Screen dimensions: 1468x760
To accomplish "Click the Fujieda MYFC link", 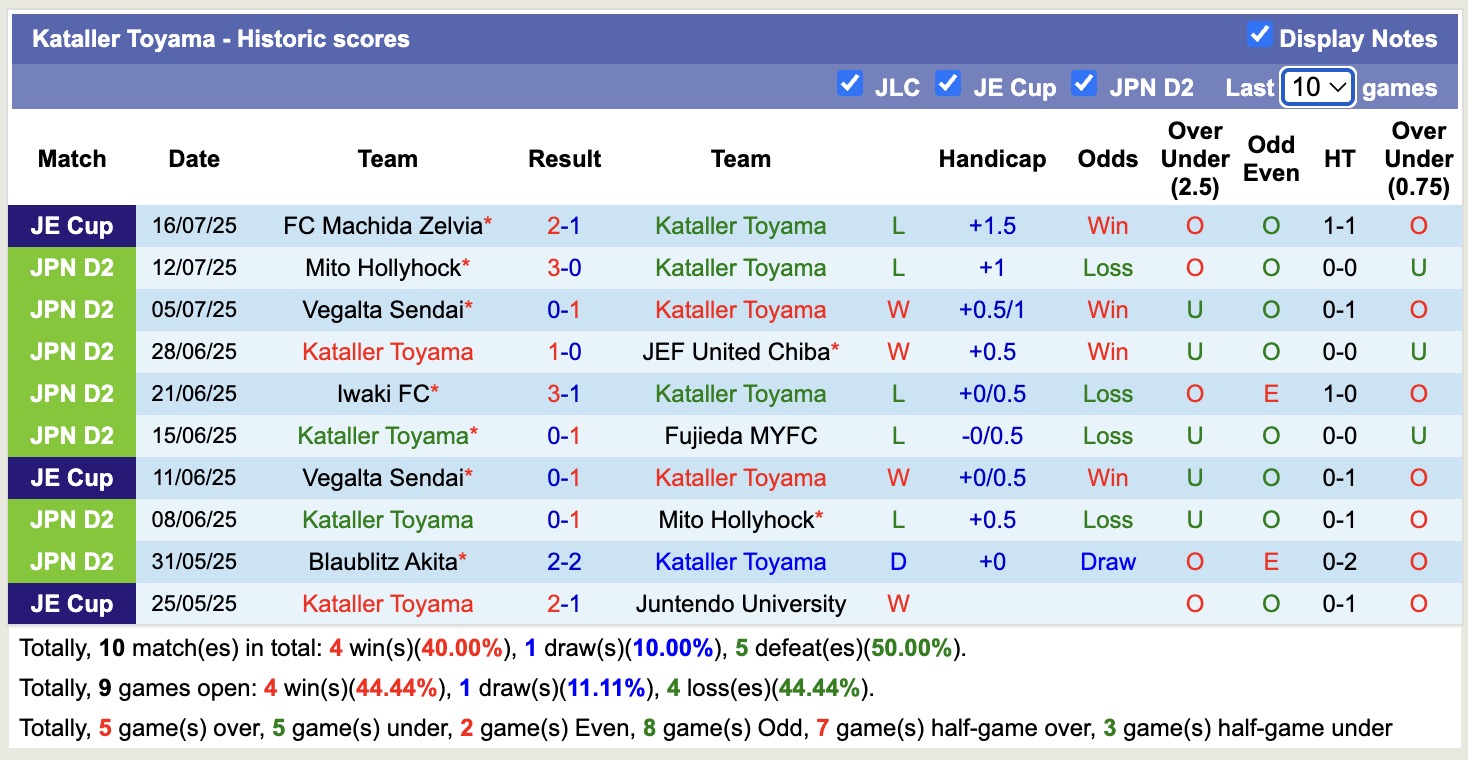I will click(740, 435).
